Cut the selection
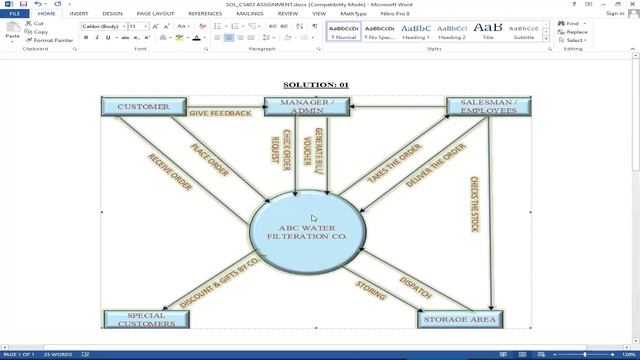This screenshot has height=360, width=640. coord(34,23)
